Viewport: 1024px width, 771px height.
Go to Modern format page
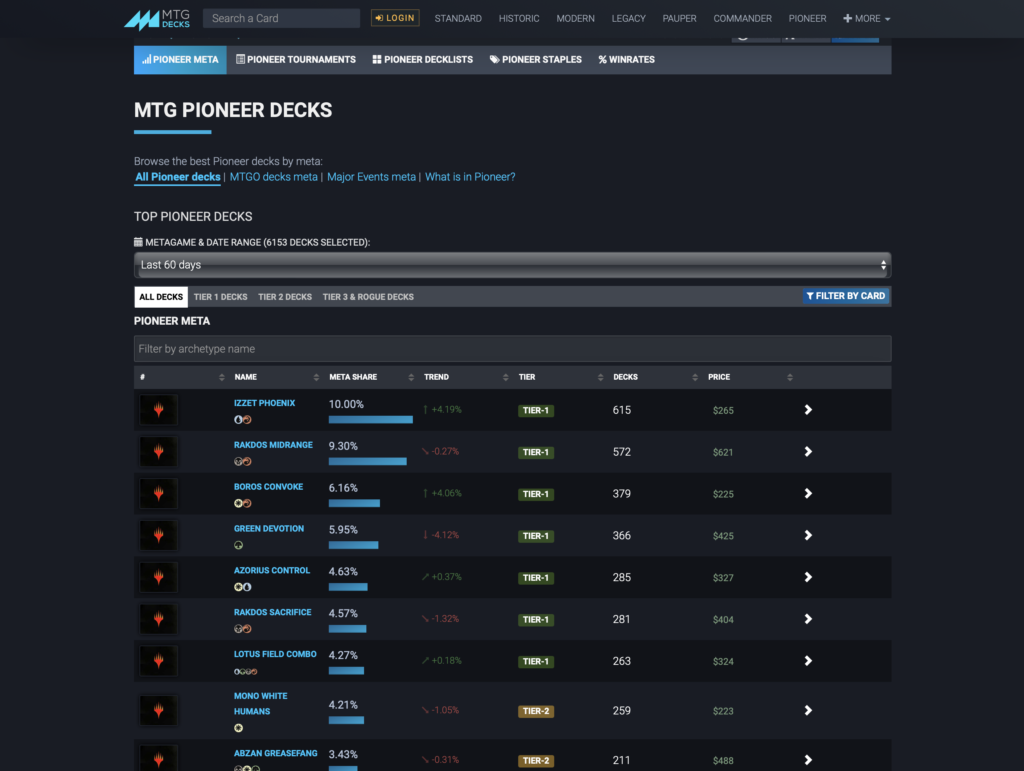pos(575,18)
